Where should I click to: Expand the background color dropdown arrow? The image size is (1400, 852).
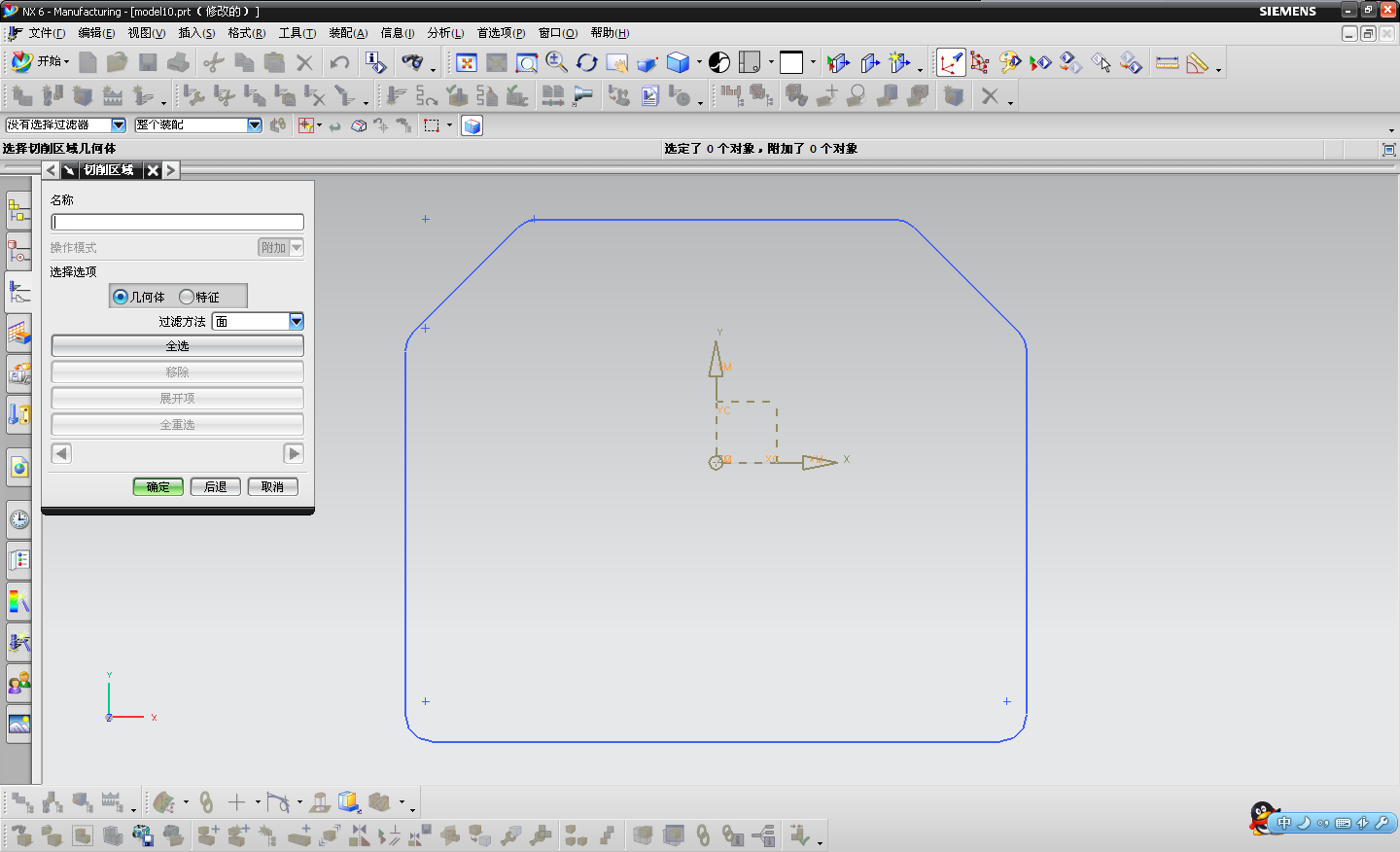point(813,63)
